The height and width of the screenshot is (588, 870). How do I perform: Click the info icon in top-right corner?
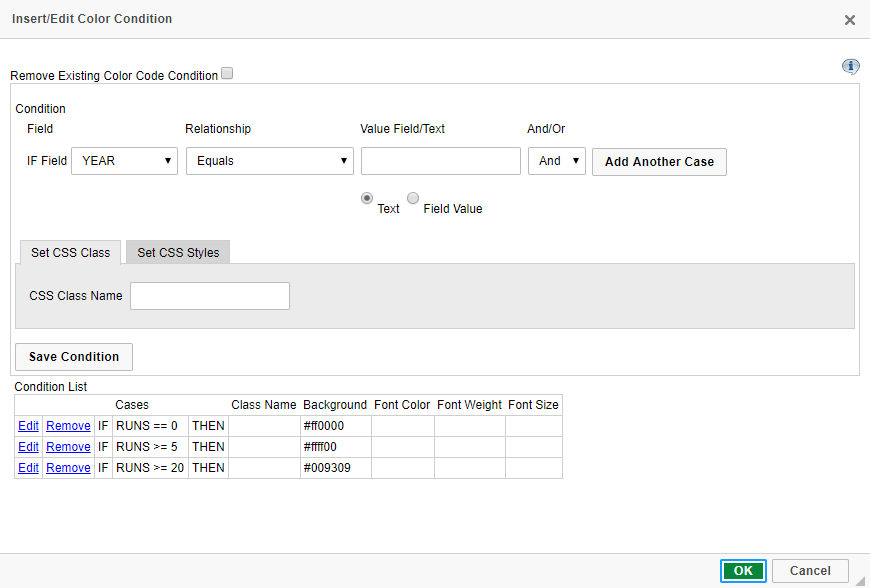[x=851, y=66]
